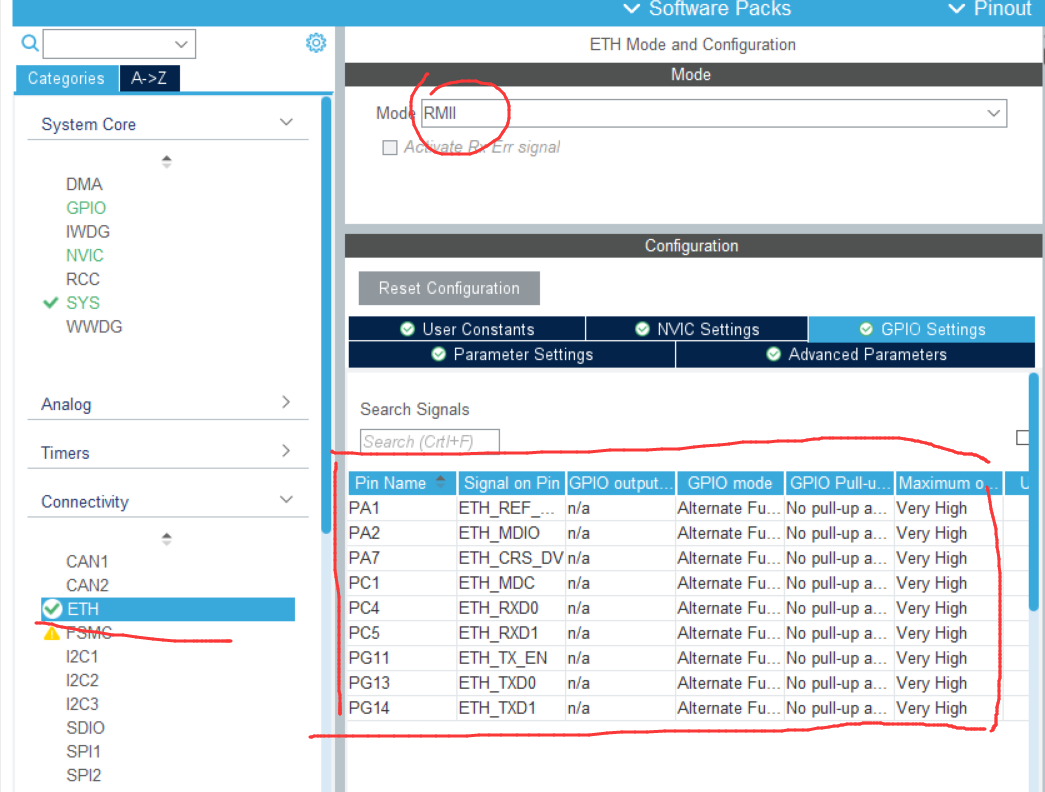This screenshot has height=792, width=1045.
Task: Click the System Core list sort arrows
Action: [x=167, y=161]
